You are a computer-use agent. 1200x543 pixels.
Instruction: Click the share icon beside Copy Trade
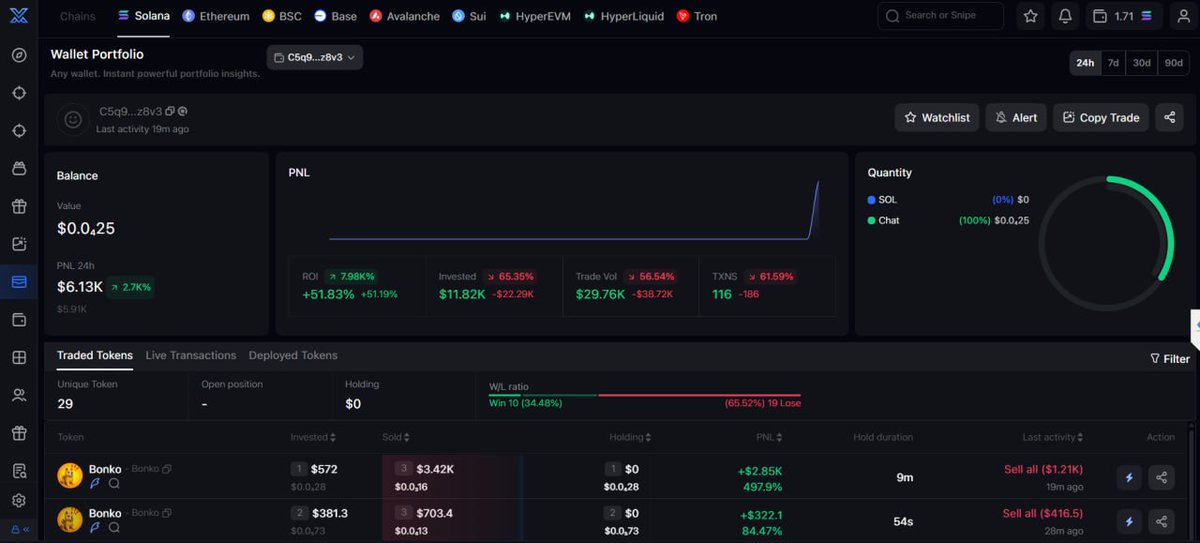coord(1169,117)
